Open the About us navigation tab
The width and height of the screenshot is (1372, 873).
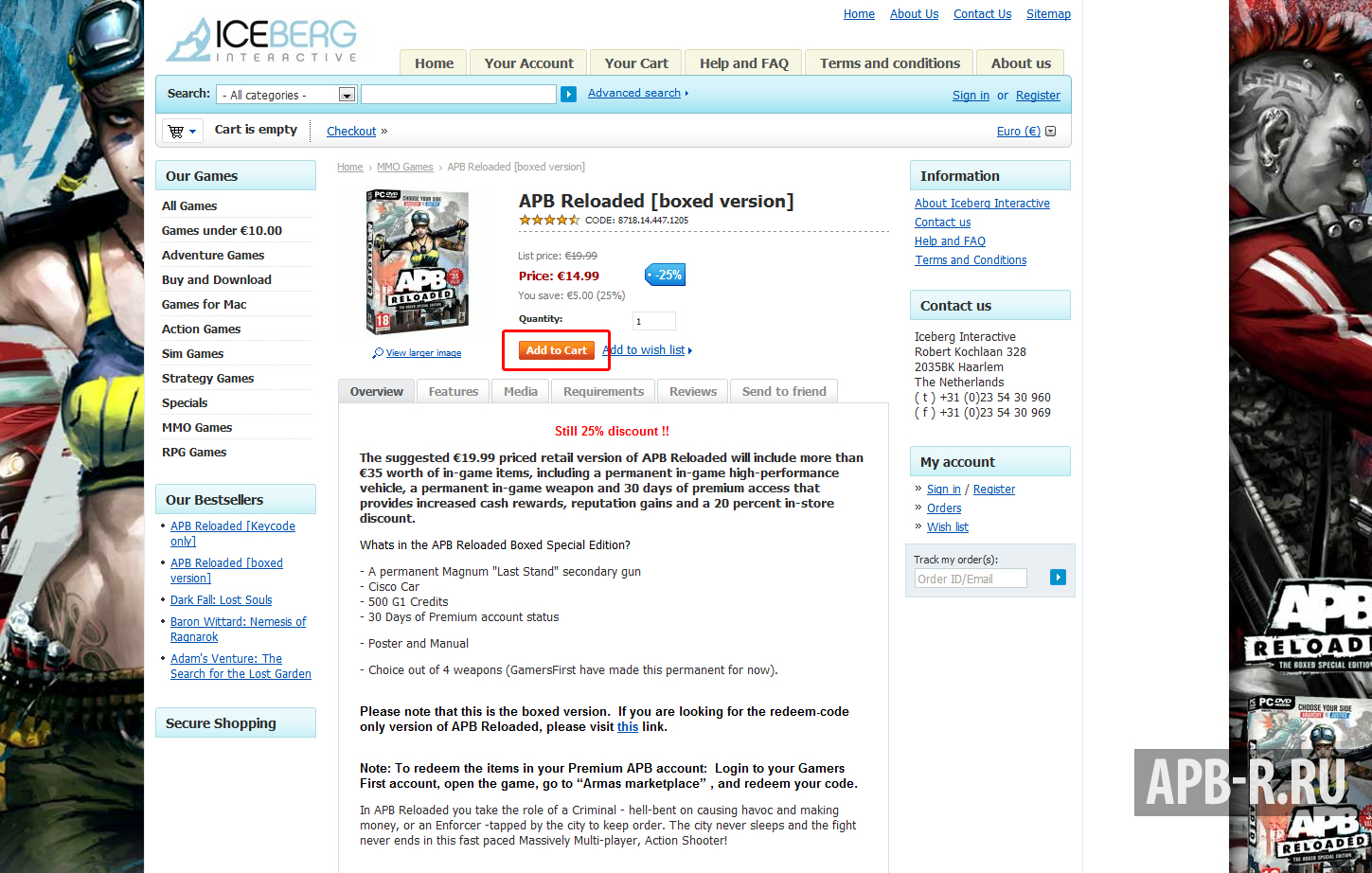pyautogui.click(x=1021, y=63)
